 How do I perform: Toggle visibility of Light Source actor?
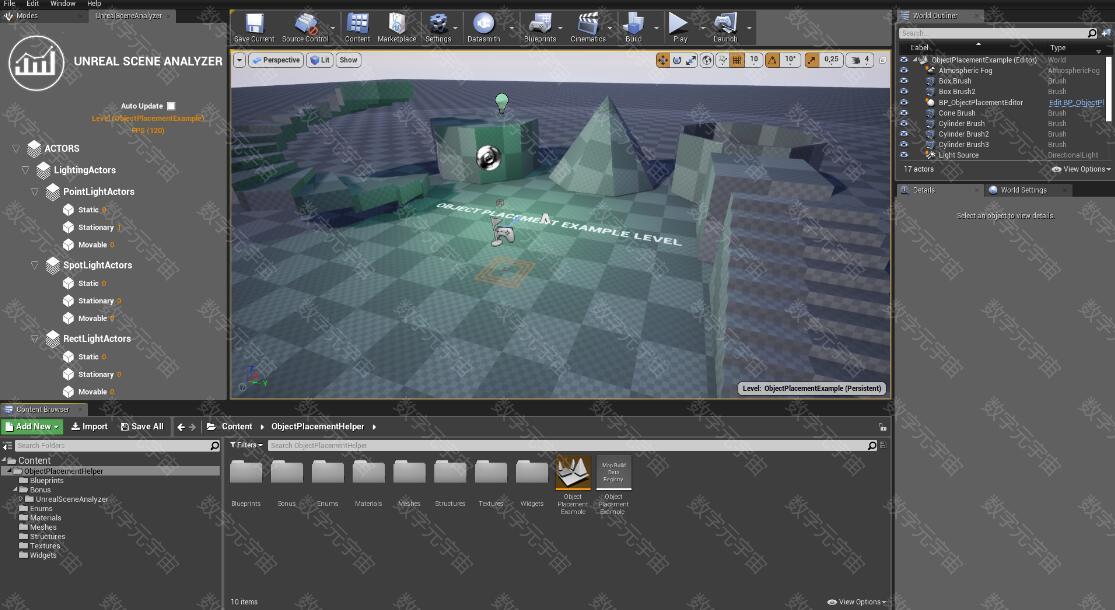(904, 155)
